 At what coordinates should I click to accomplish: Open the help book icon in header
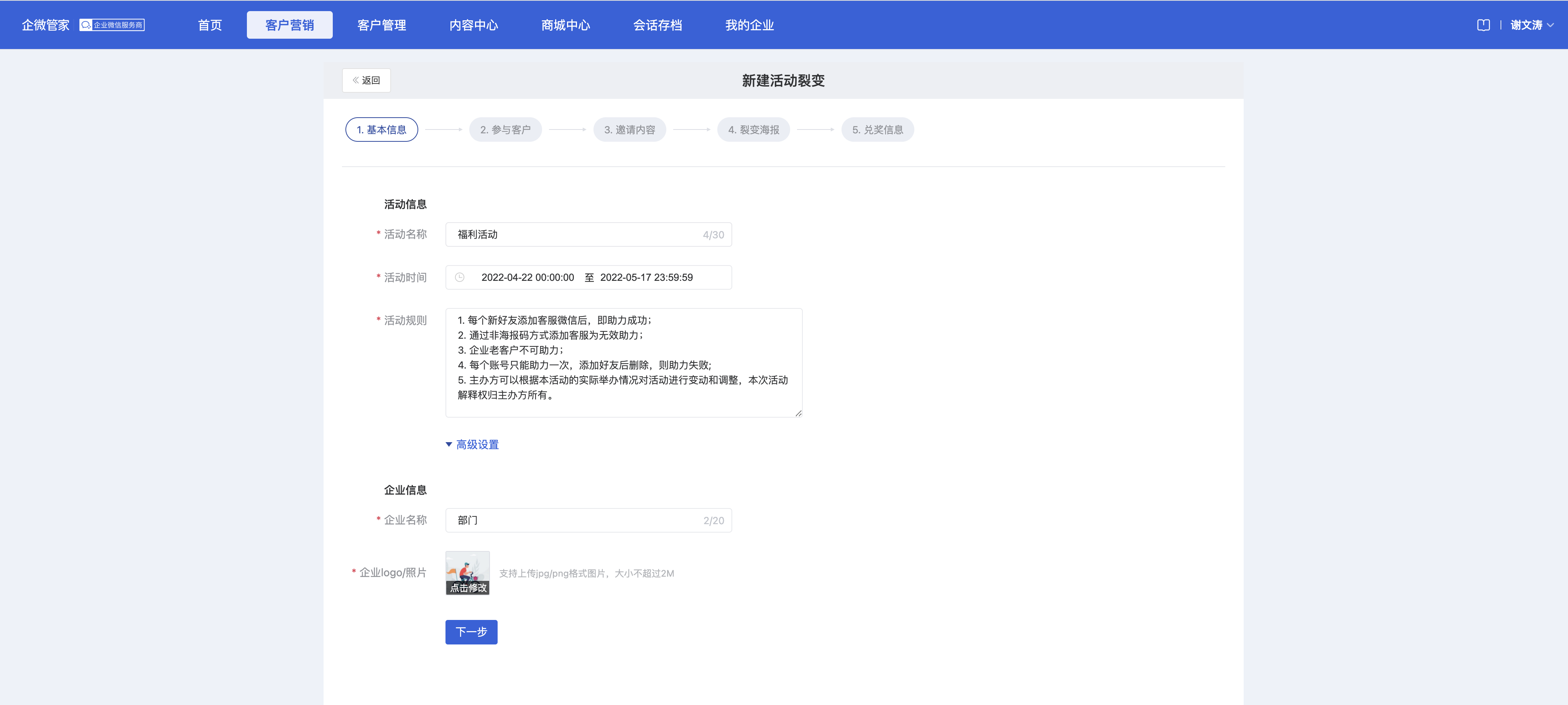tap(1483, 25)
